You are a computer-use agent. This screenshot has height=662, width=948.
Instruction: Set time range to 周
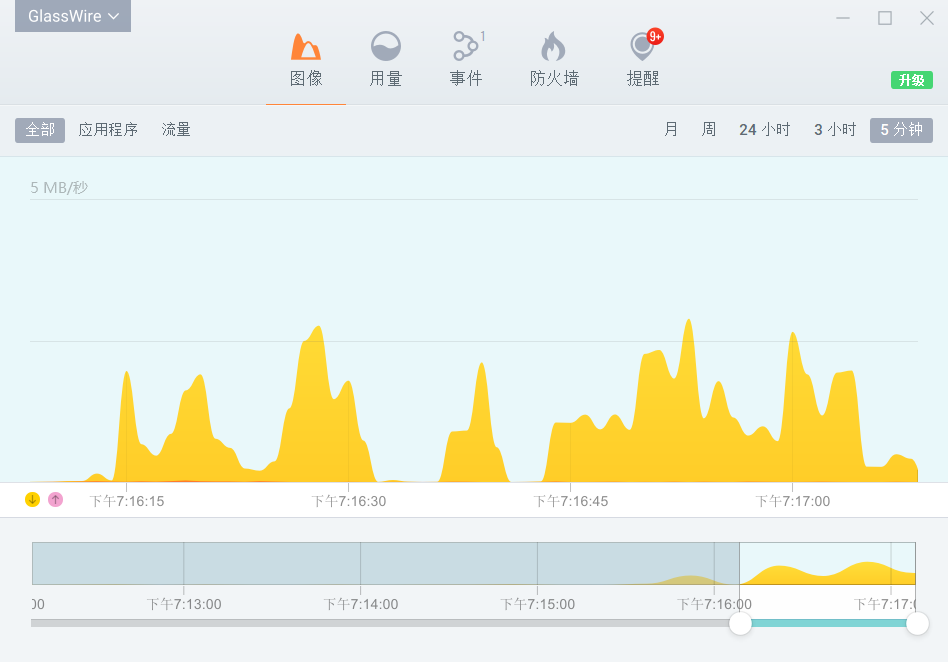pos(709,130)
